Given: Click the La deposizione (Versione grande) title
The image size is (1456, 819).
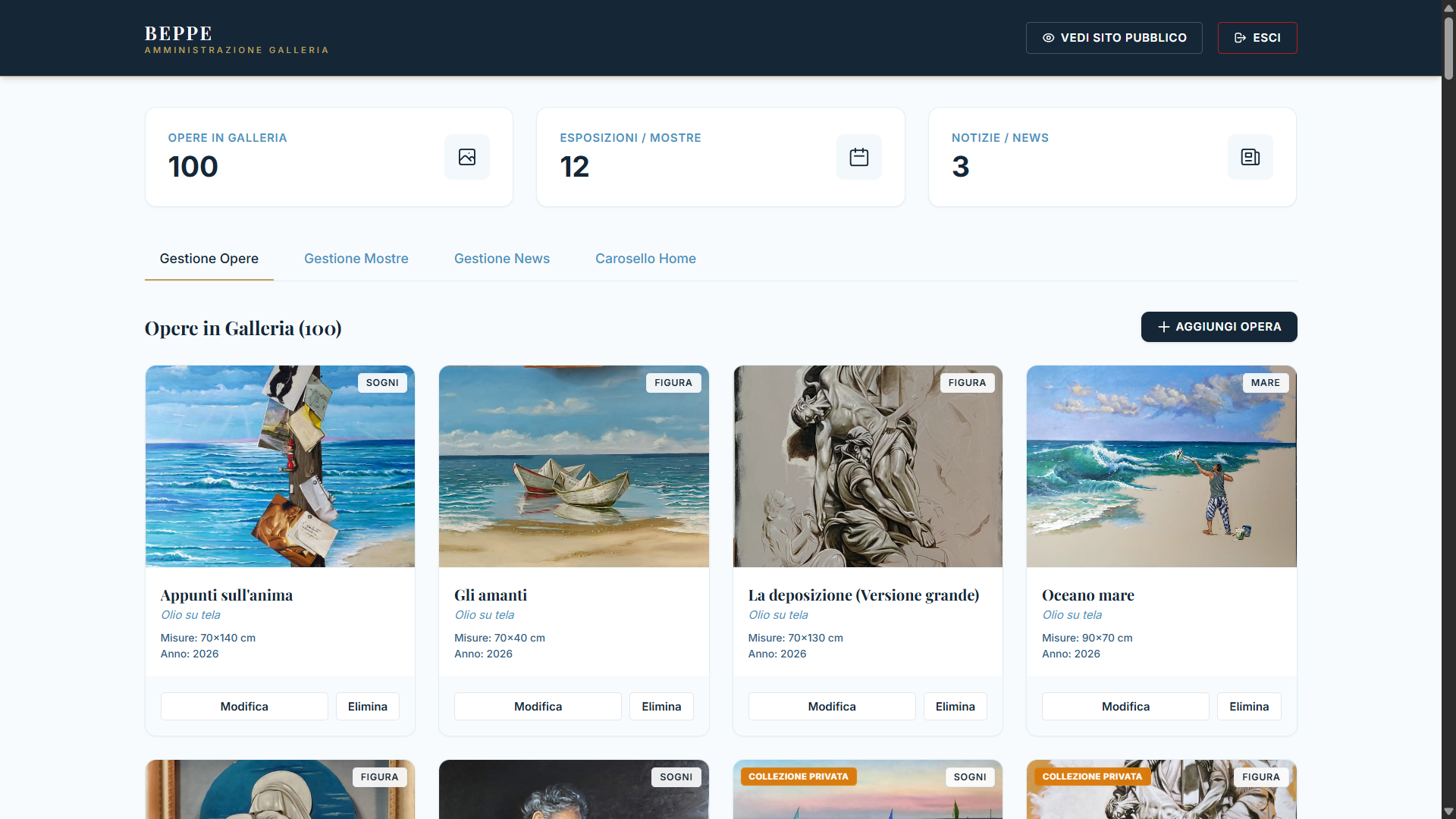Looking at the screenshot, I should [x=864, y=595].
